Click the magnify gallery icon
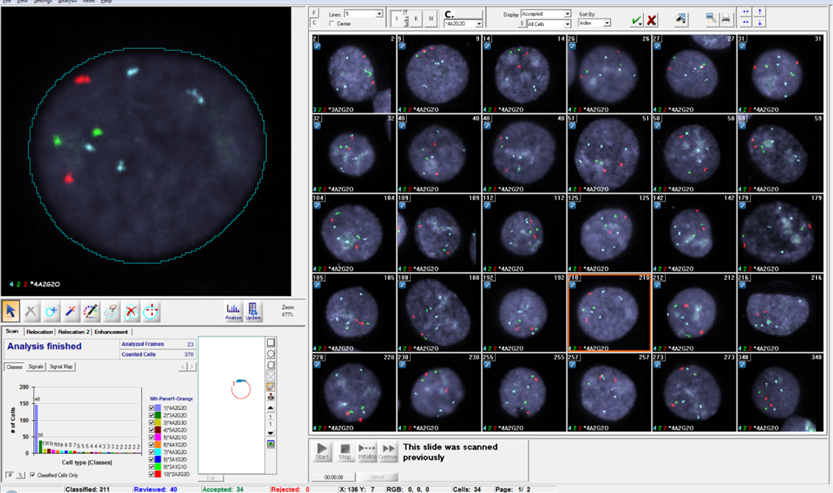 tap(711, 19)
